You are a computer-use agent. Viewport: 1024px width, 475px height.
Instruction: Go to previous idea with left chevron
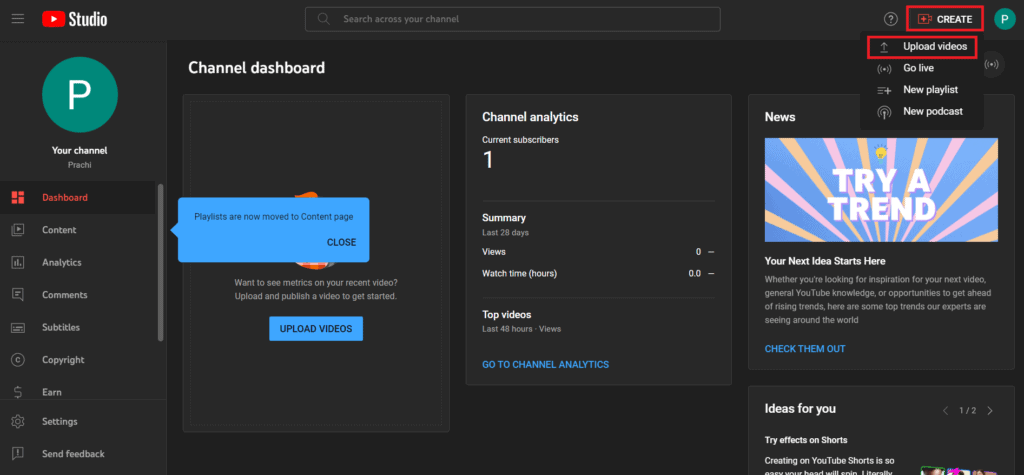tap(945, 410)
